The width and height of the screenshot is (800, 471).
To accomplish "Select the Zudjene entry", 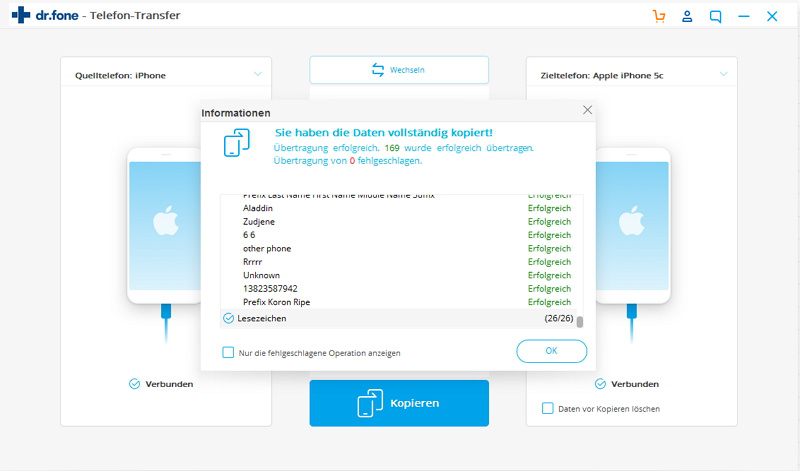I will coord(259,221).
